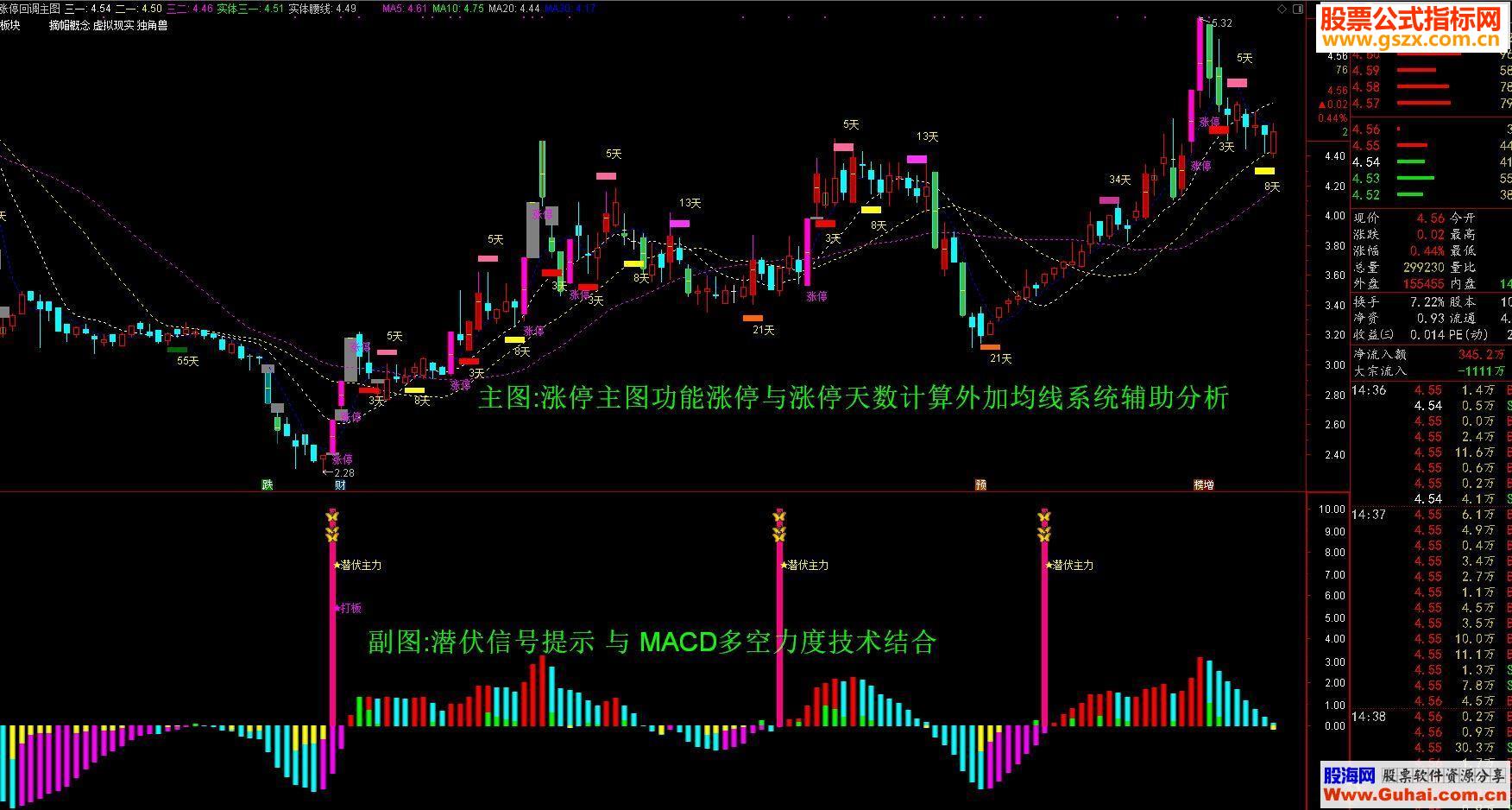1512x810 pixels.
Task: Select the 4.53 bid price row
Action: tap(1431, 179)
